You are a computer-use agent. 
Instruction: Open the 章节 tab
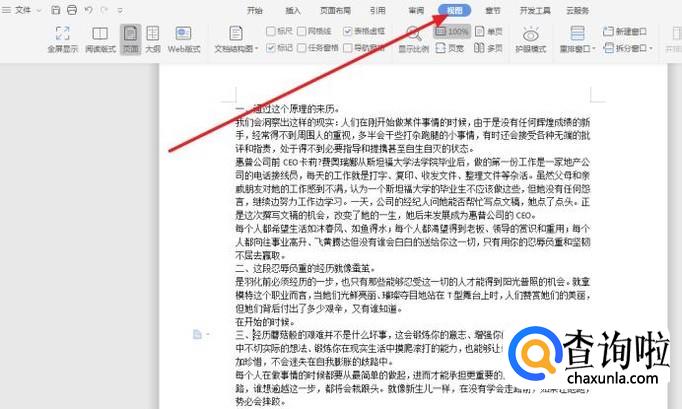493,10
